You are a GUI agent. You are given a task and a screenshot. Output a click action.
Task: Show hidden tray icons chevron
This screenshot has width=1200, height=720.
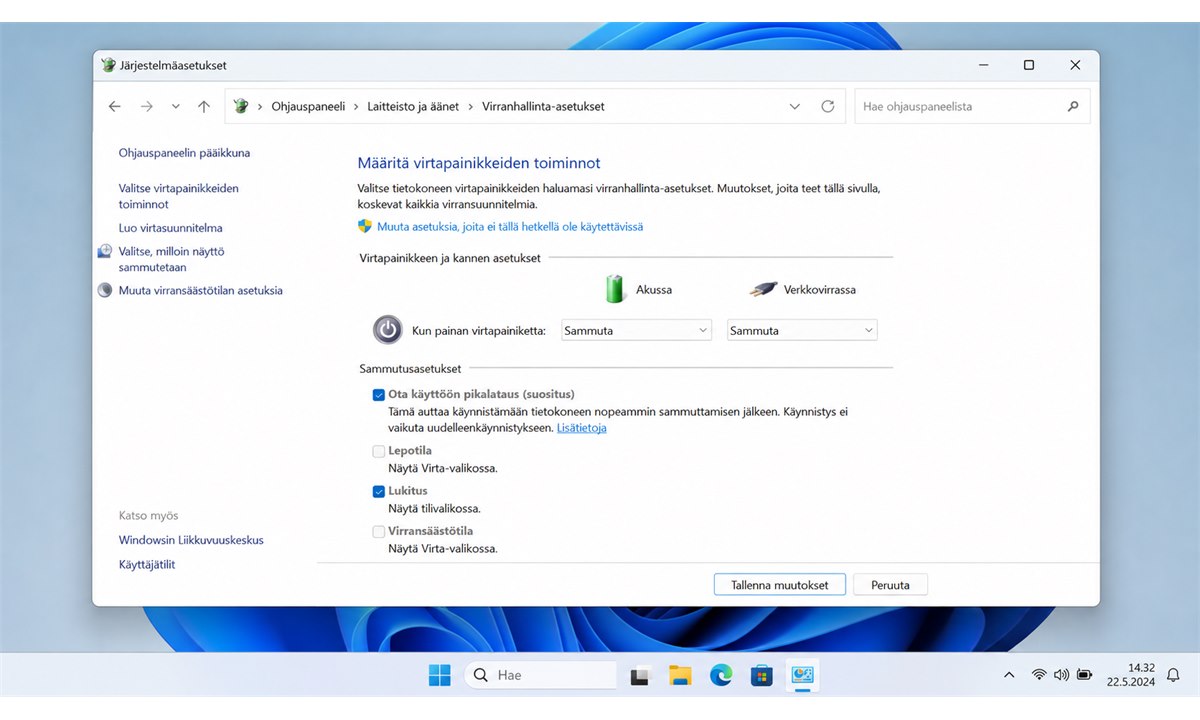[1008, 675]
